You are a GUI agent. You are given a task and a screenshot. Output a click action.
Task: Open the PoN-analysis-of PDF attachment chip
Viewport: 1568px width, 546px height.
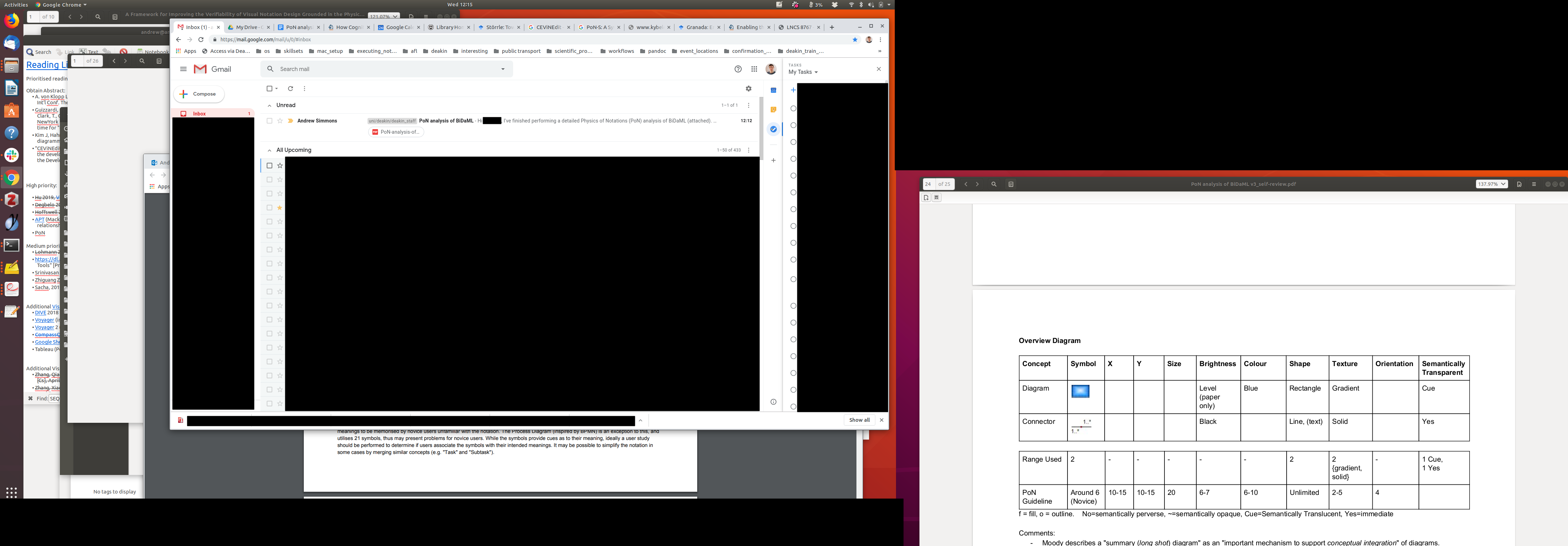coord(396,132)
